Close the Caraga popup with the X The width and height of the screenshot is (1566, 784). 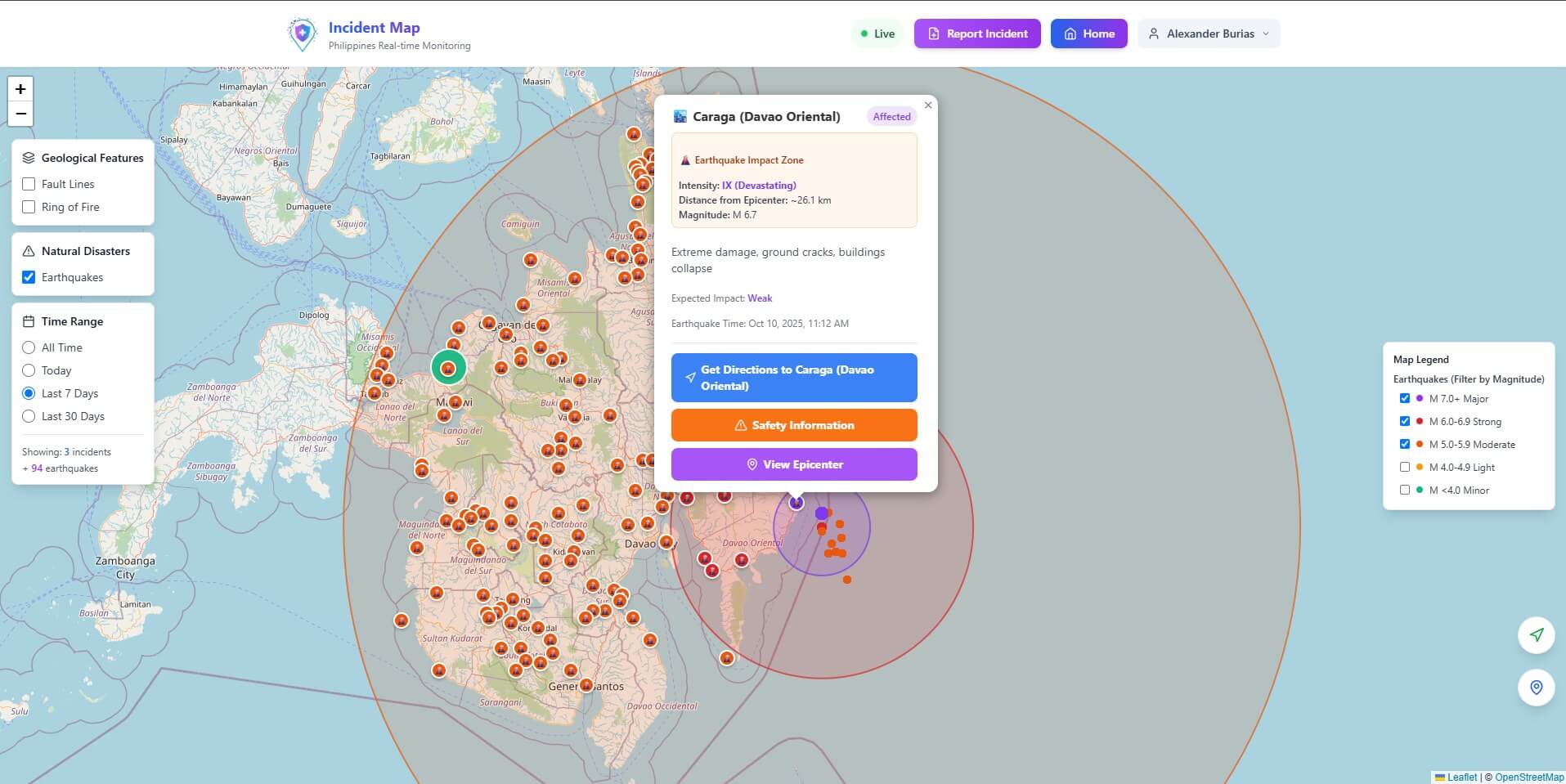coord(928,105)
